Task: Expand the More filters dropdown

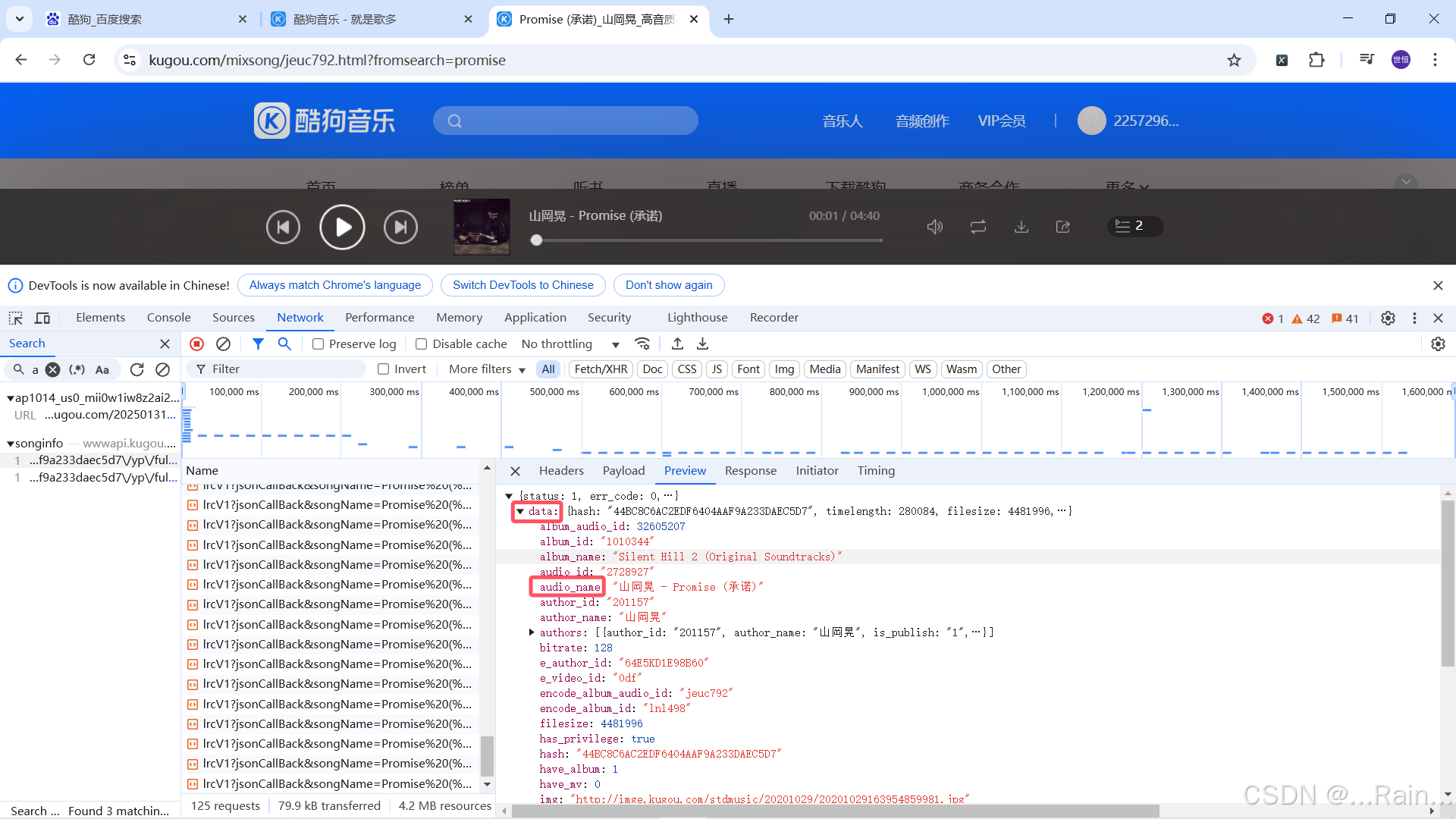Action: (x=487, y=369)
